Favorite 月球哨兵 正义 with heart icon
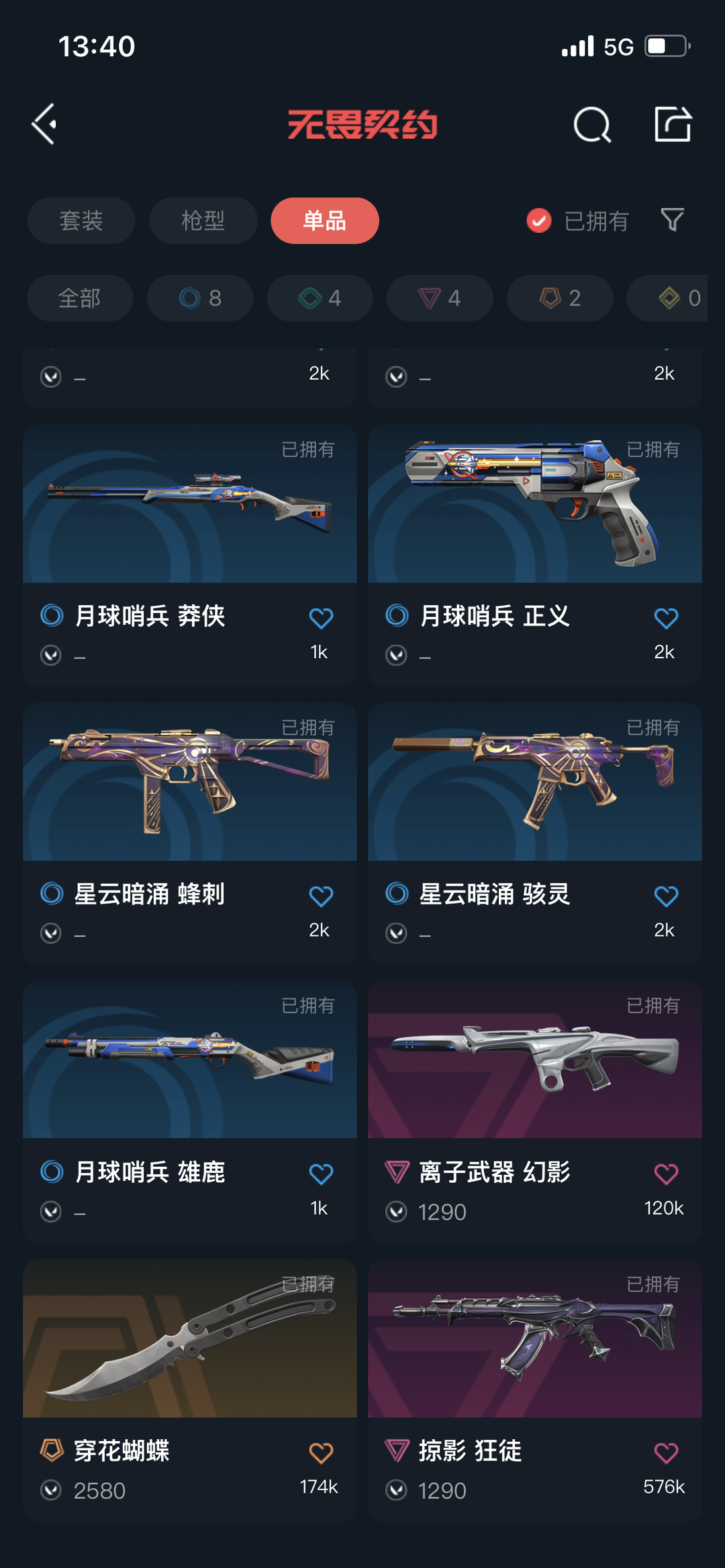Screen dimensions: 725x1568 666,617
